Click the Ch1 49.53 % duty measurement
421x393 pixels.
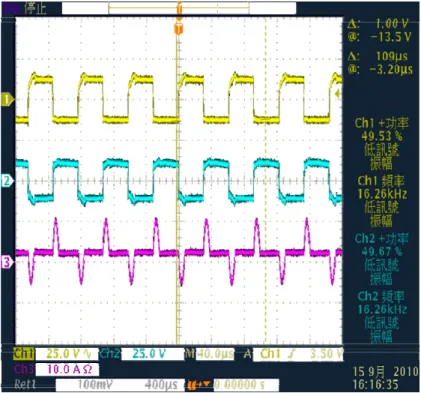pyautogui.click(x=382, y=136)
